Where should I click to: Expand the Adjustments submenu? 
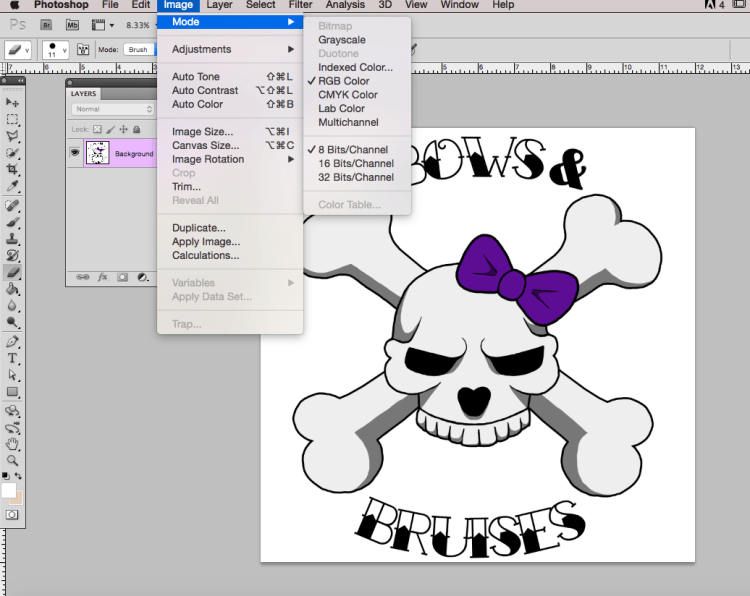click(230, 49)
